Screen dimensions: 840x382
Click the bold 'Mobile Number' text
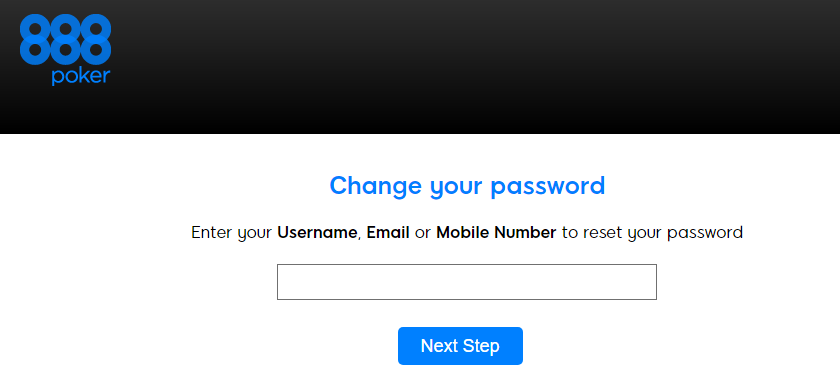(496, 233)
